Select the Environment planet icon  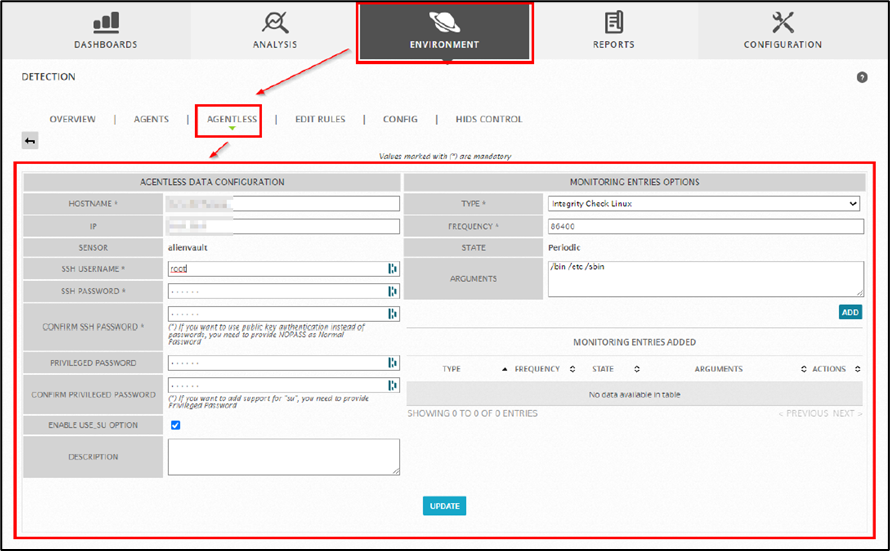coord(444,22)
